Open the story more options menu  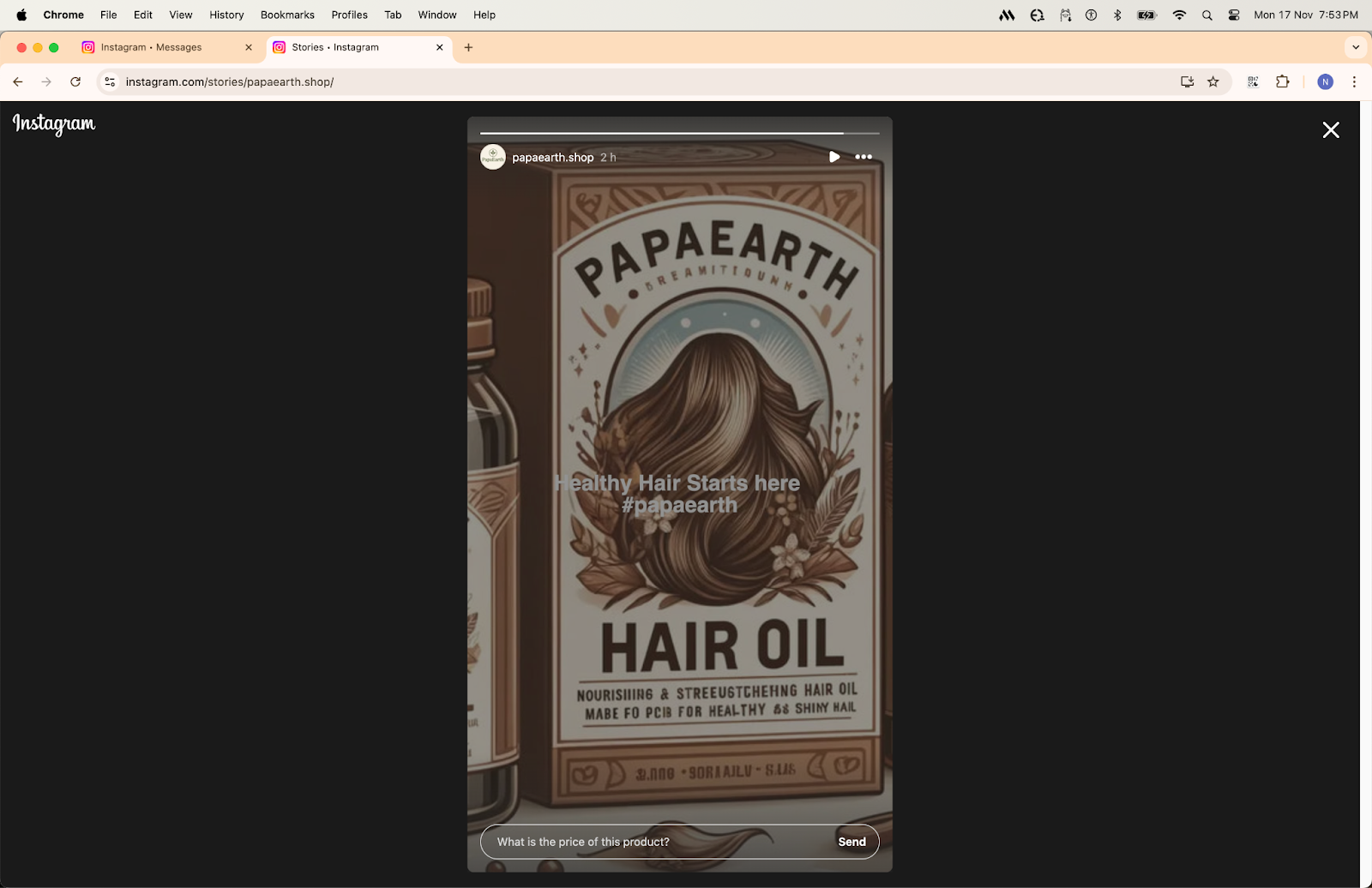click(x=864, y=157)
